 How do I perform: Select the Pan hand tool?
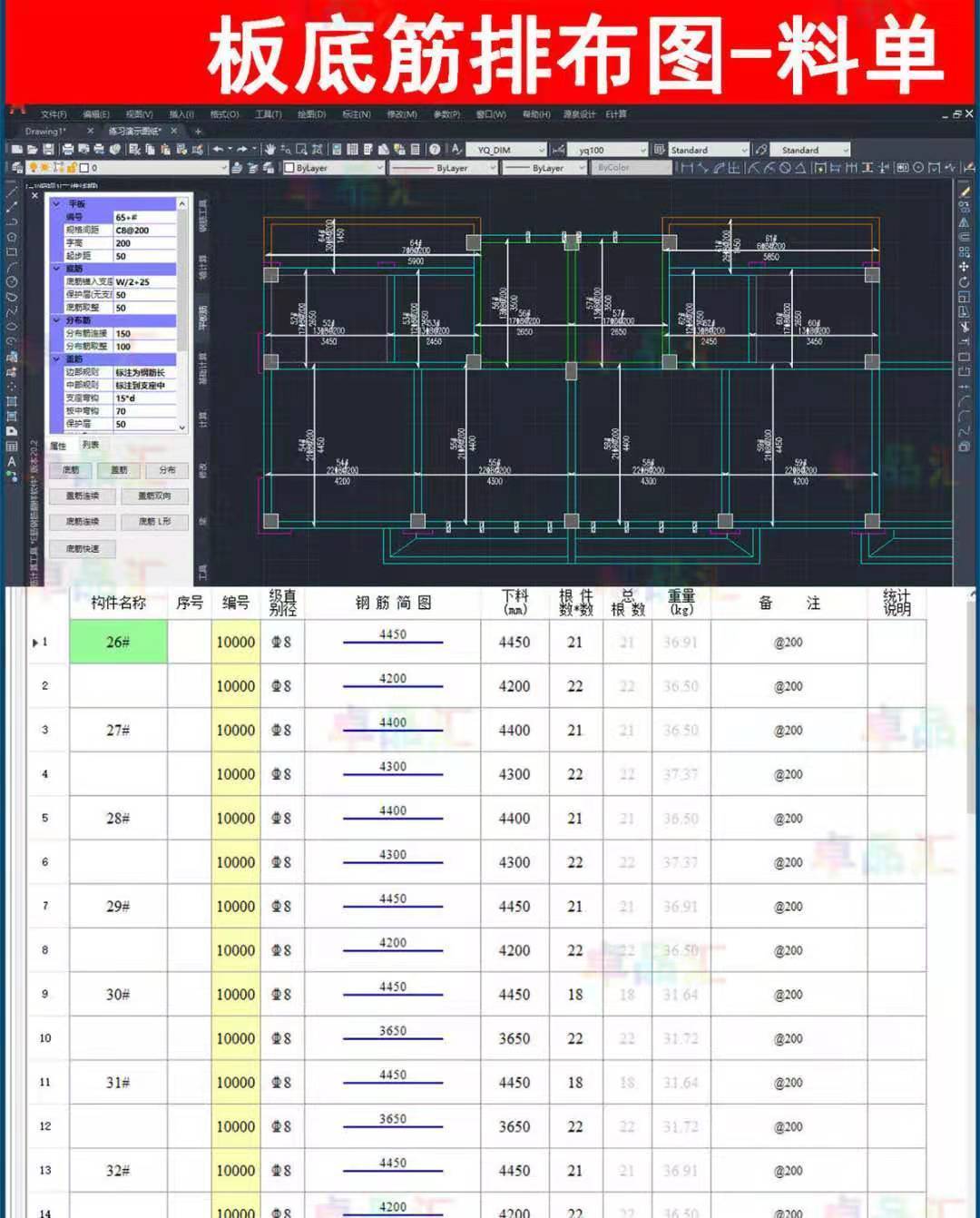tap(269, 149)
